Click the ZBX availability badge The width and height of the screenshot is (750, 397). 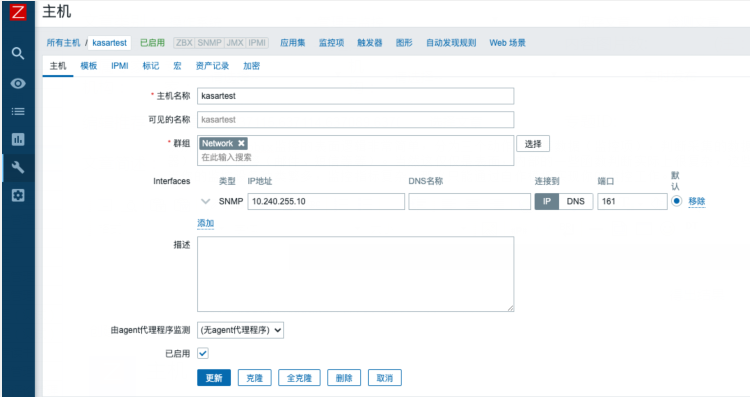[x=184, y=43]
